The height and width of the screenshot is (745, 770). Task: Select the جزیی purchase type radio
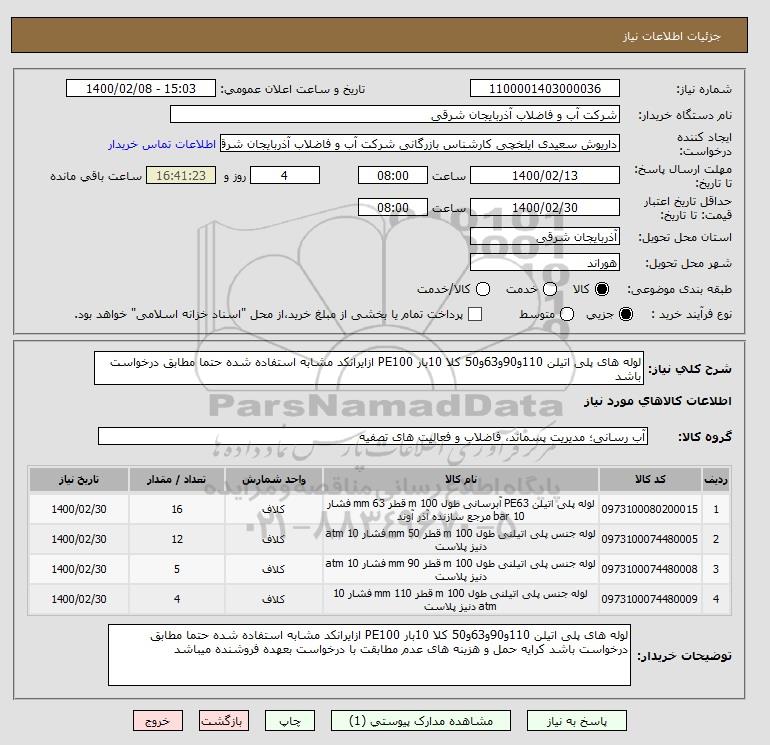click(x=626, y=314)
